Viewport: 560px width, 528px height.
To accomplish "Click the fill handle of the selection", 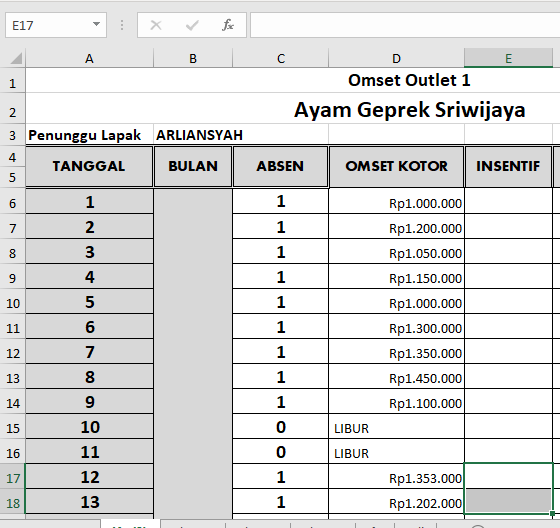I will (552, 514).
